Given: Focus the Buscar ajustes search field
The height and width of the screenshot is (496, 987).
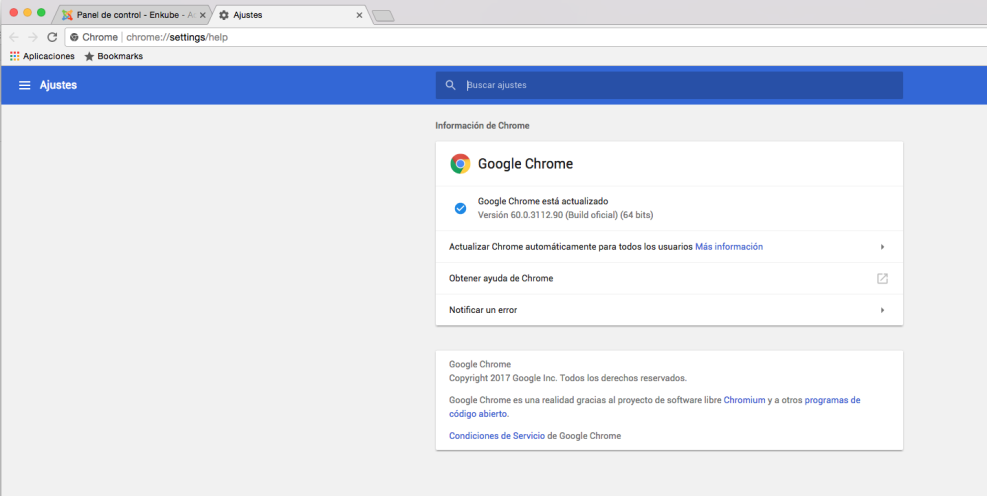Looking at the screenshot, I should 669,85.
